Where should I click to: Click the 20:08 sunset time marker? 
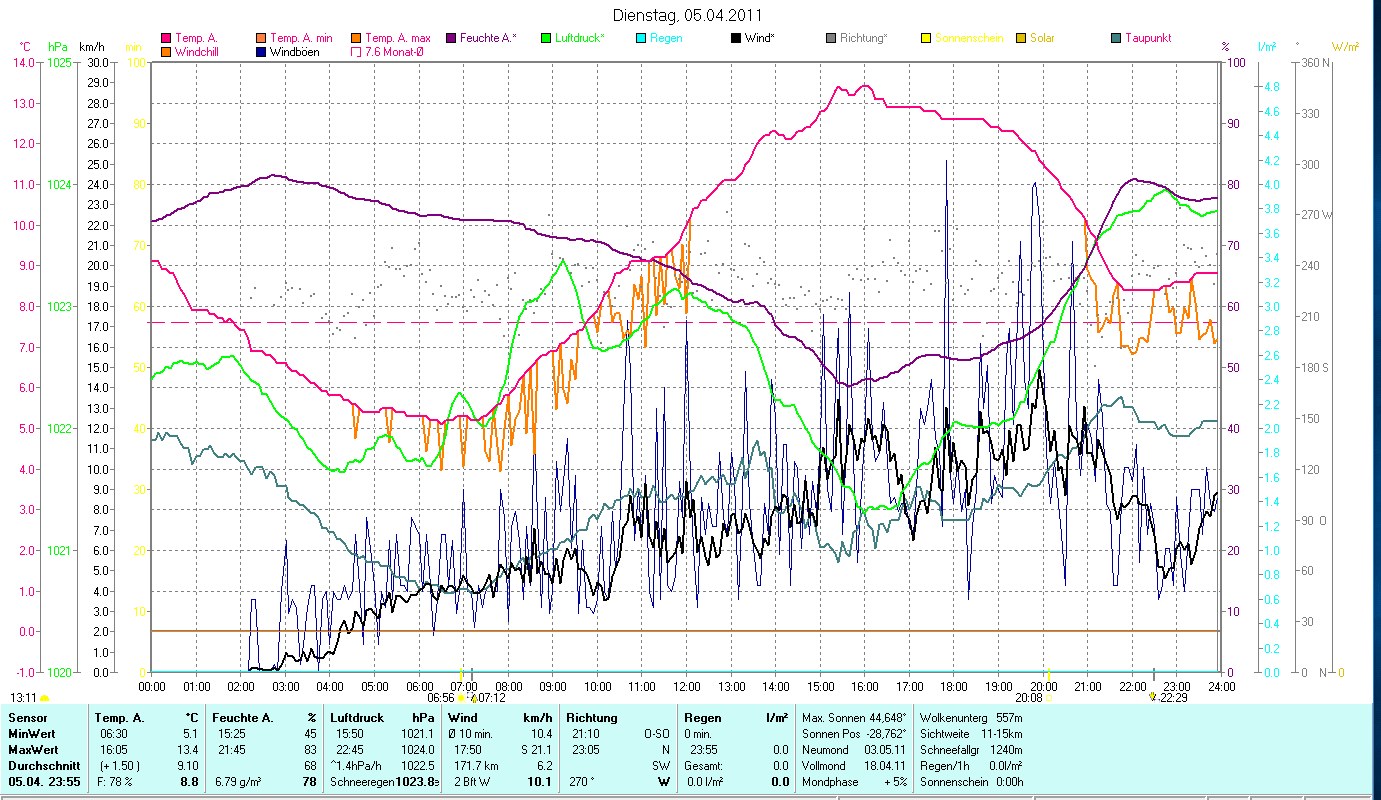[1028, 697]
